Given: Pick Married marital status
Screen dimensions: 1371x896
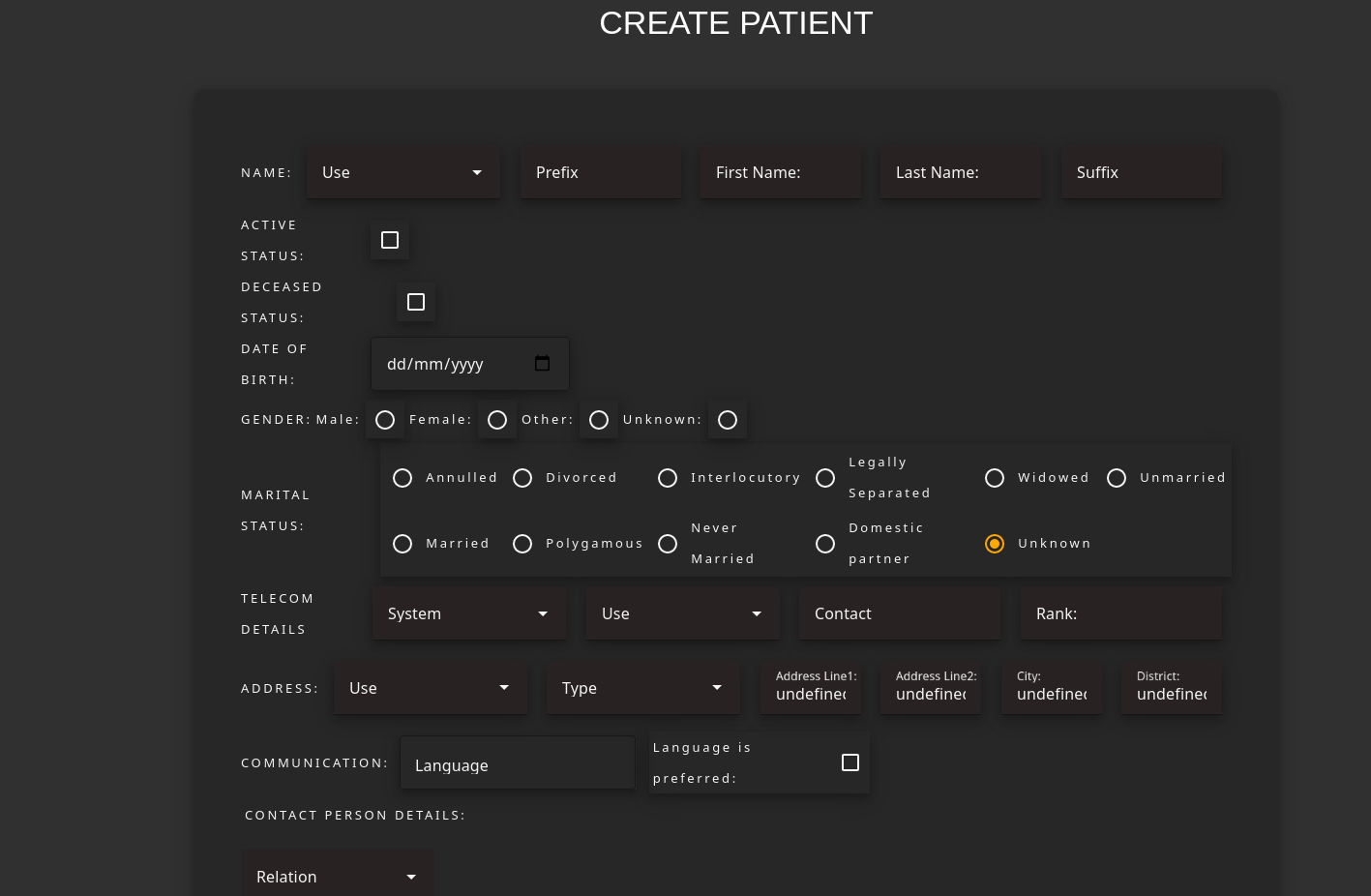Looking at the screenshot, I should click(402, 544).
